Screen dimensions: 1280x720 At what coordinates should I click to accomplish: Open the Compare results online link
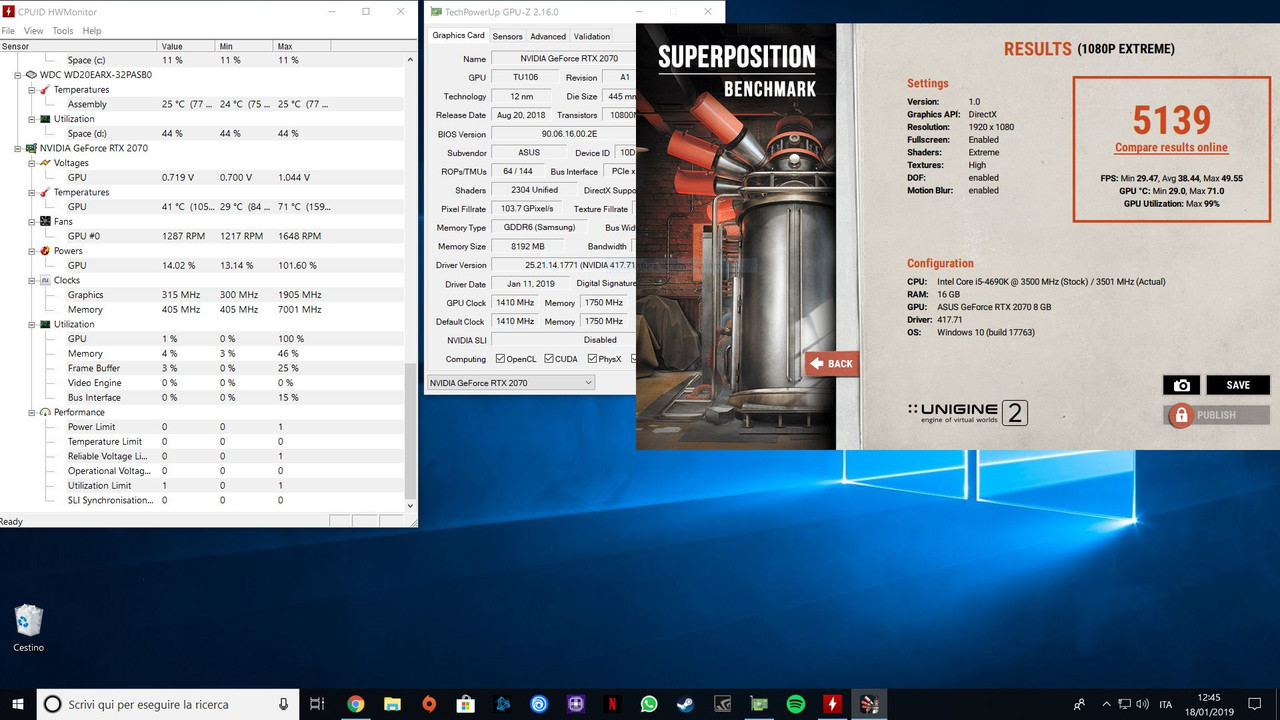click(x=1171, y=148)
